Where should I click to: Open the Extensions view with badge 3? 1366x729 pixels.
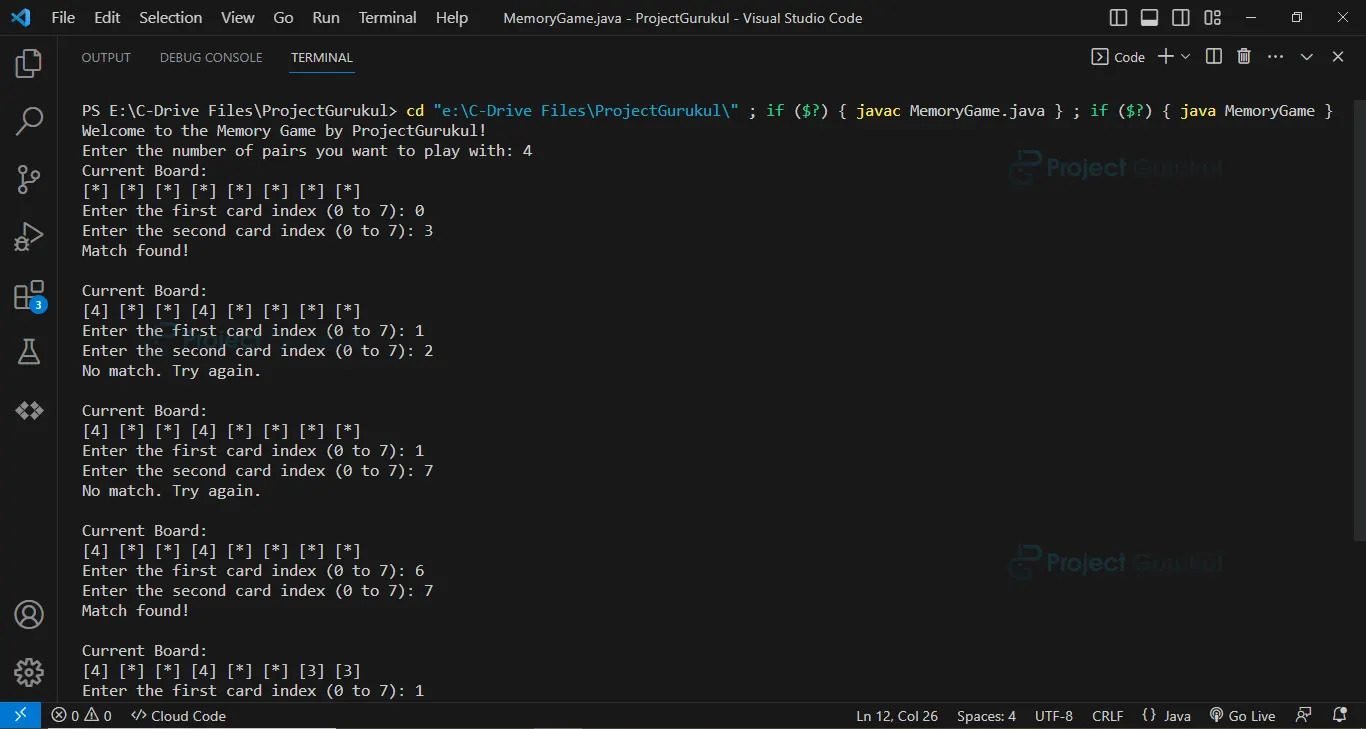pyautogui.click(x=29, y=295)
